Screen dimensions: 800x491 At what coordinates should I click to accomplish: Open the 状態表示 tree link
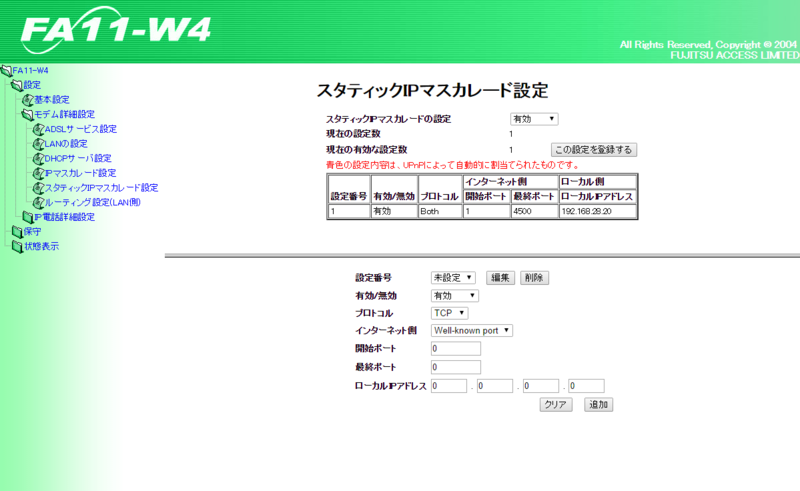pyautogui.click(x=42, y=246)
